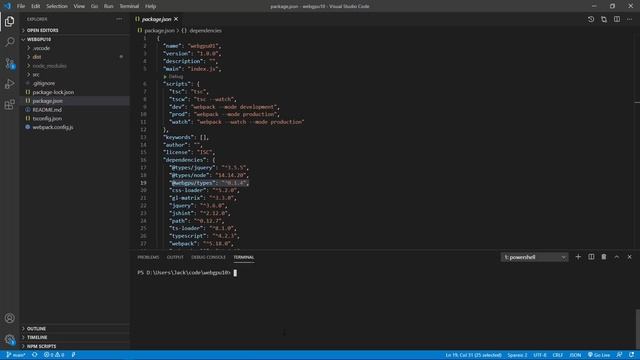Open .gitignore file in explorer
Viewport: 640px width, 360px height.
click(44, 83)
